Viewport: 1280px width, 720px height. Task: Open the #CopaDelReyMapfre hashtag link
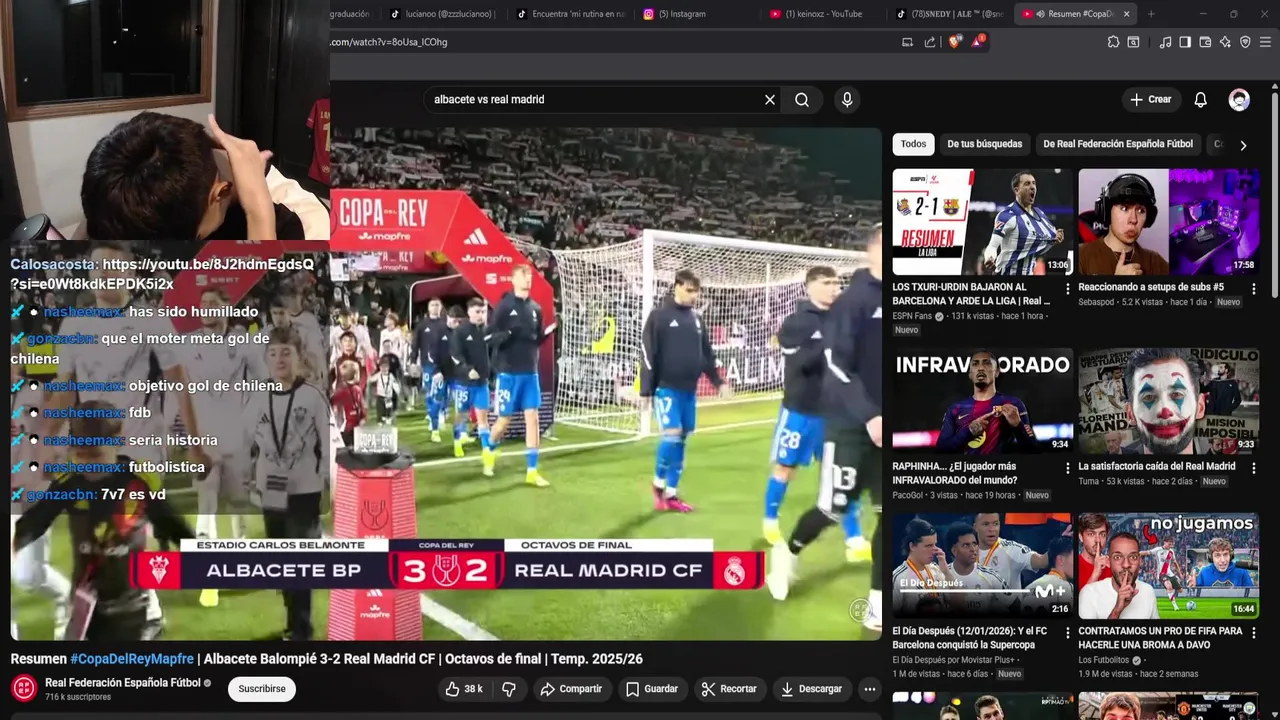tap(132, 659)
